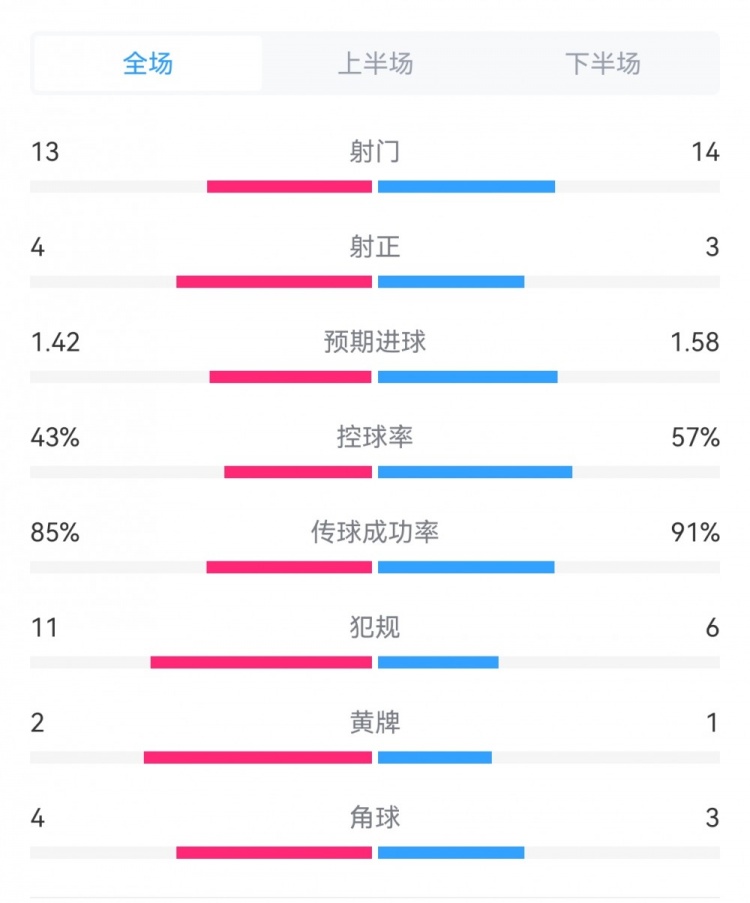Select the 预期进球 label
This screenshot has height=903, width=750.
(x=375, y=342)
